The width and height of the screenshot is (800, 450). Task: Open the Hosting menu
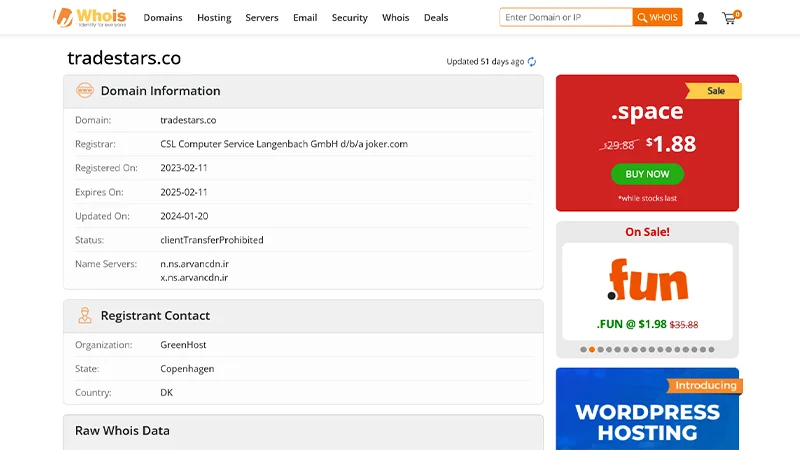[x=214, y=18]
